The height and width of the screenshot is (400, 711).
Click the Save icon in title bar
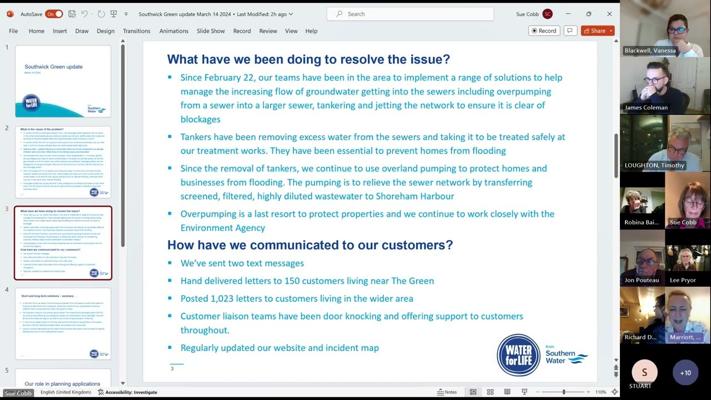click(x=71, y=14)
